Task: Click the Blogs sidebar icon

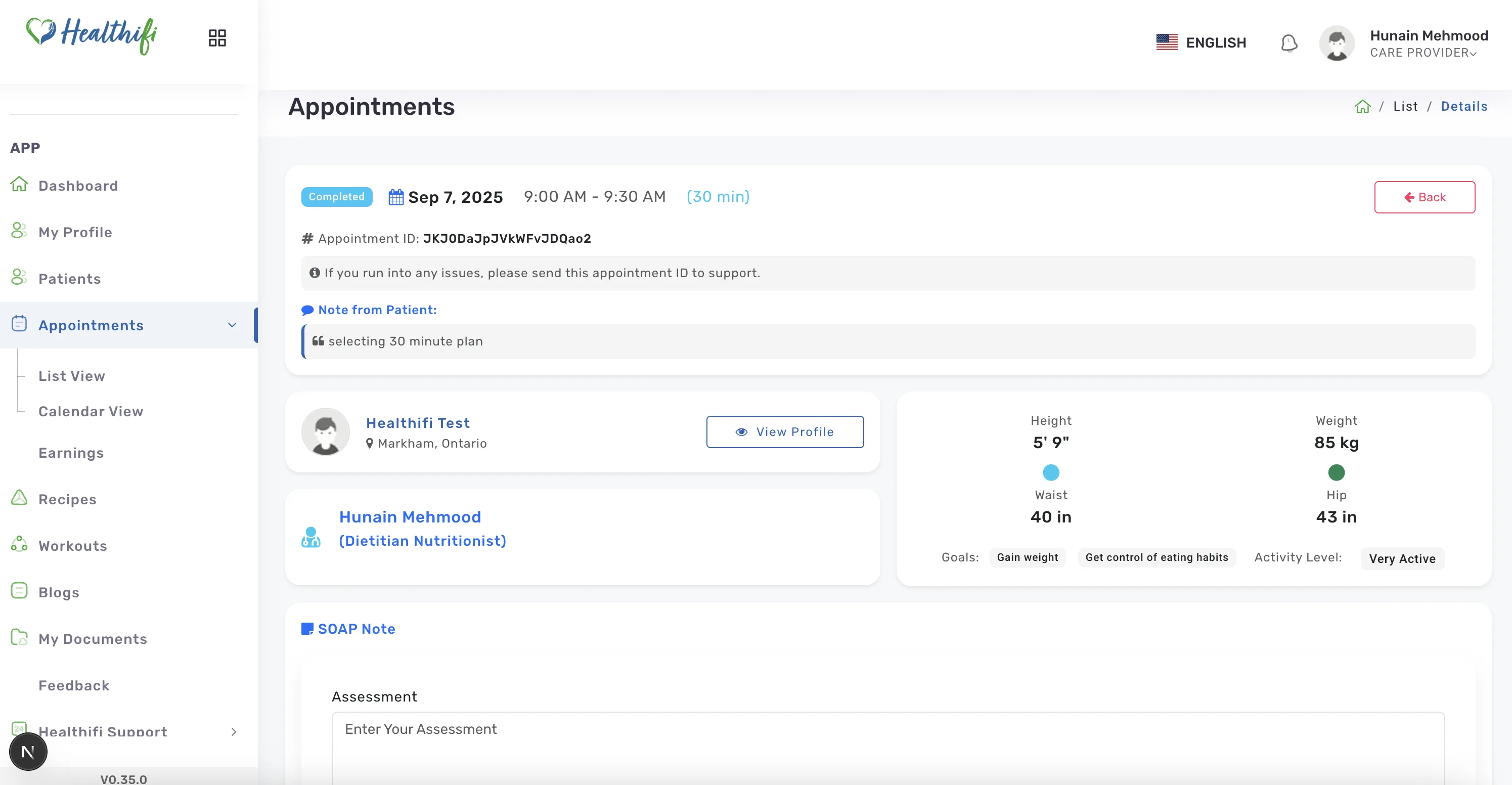Action: (19, 591)
